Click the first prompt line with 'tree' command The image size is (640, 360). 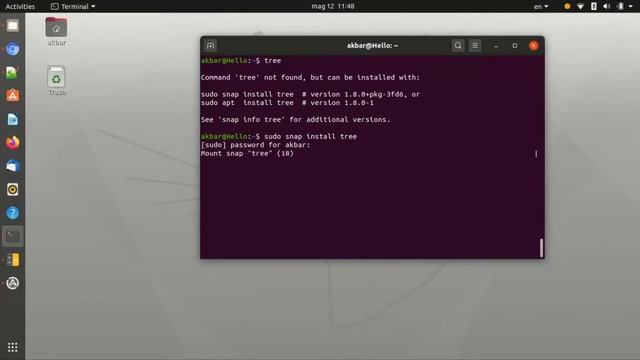[241, 60]
